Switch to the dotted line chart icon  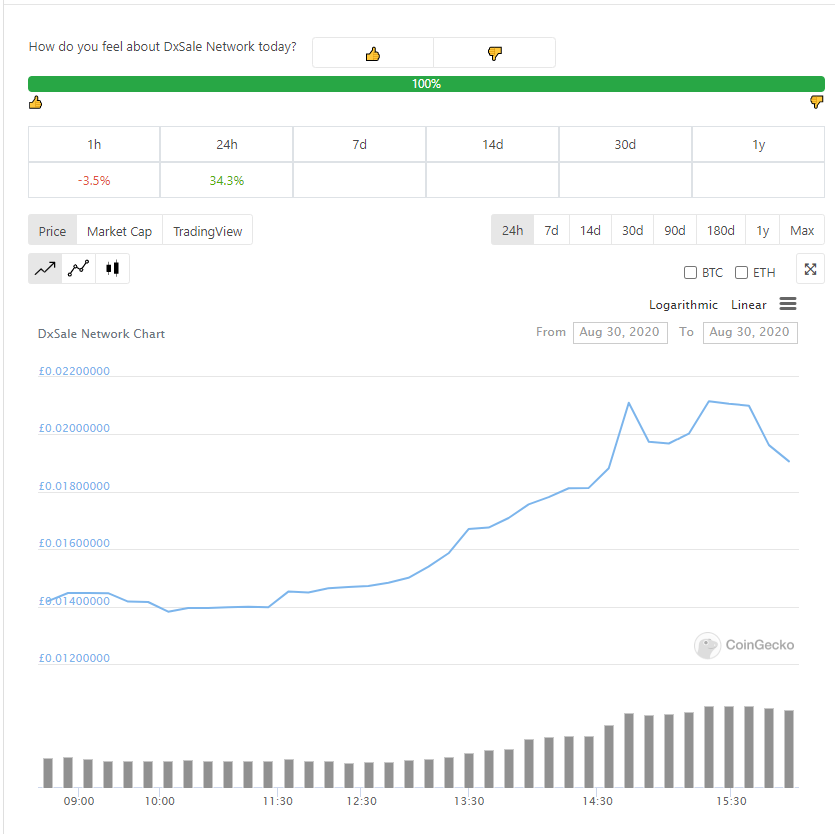pyautogui.click(x=79, y=268)
